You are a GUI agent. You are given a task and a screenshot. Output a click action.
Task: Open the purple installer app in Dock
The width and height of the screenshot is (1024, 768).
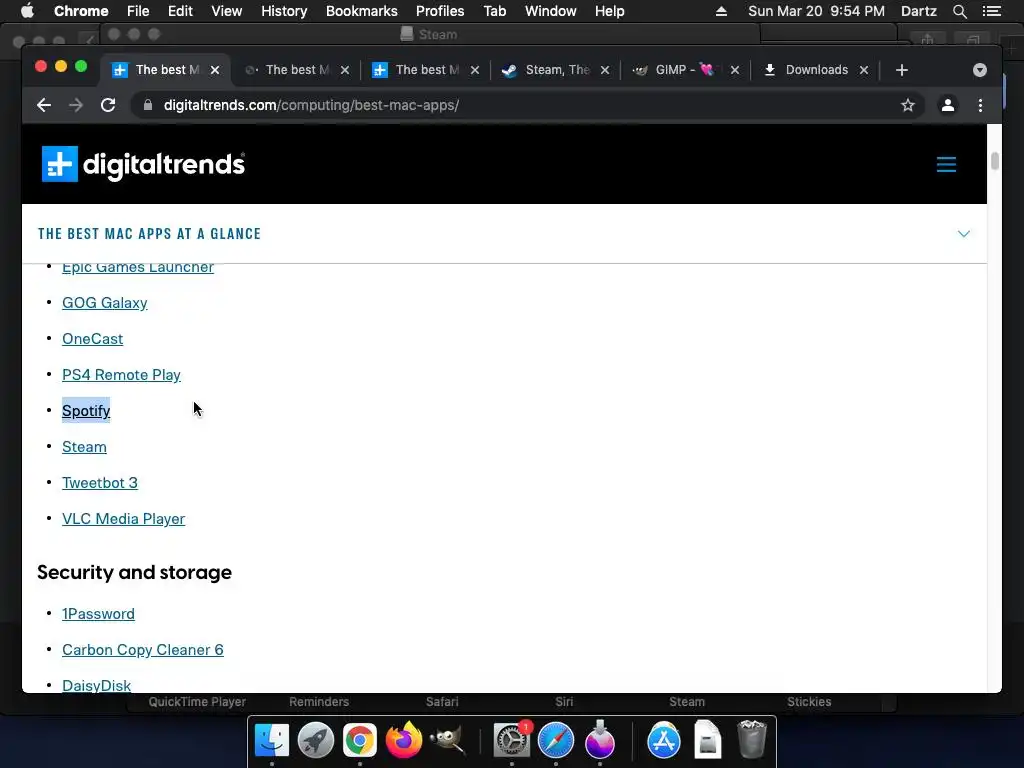tap(600, 740)
